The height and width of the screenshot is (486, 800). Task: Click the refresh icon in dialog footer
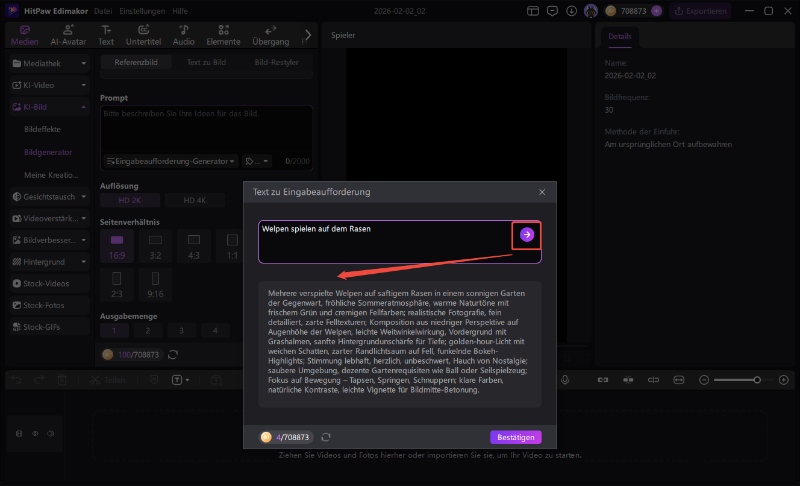click(x=326, y=437)
